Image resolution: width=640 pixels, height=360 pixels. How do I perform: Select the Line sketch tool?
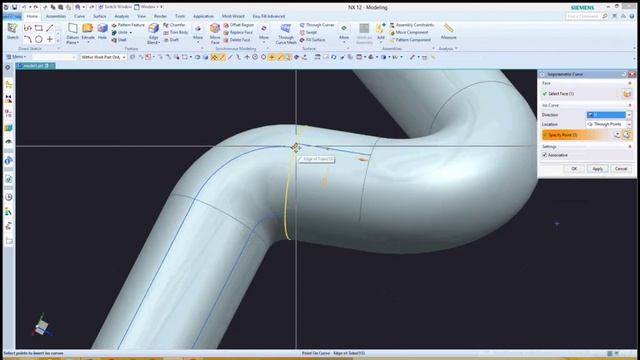50,28
